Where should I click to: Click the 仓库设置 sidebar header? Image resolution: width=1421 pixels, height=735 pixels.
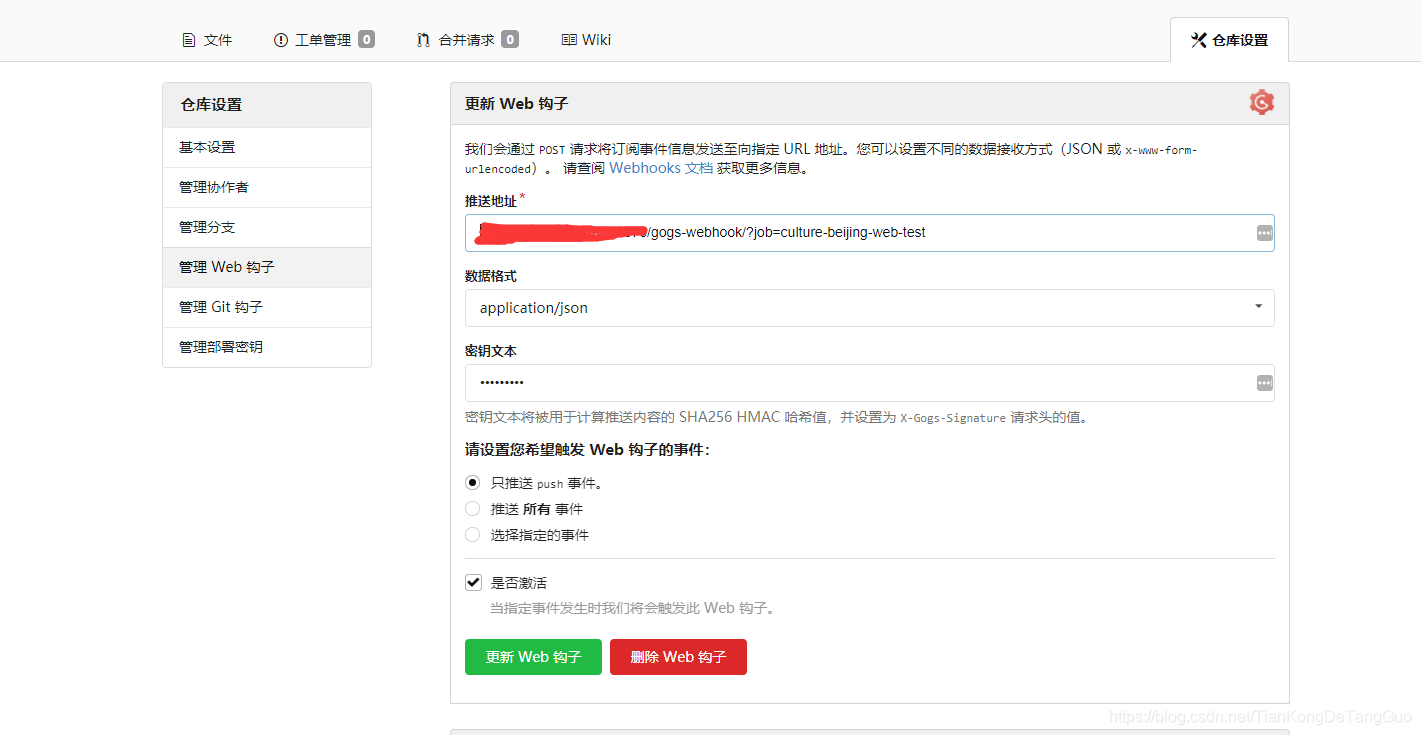[x=267, y=105]
